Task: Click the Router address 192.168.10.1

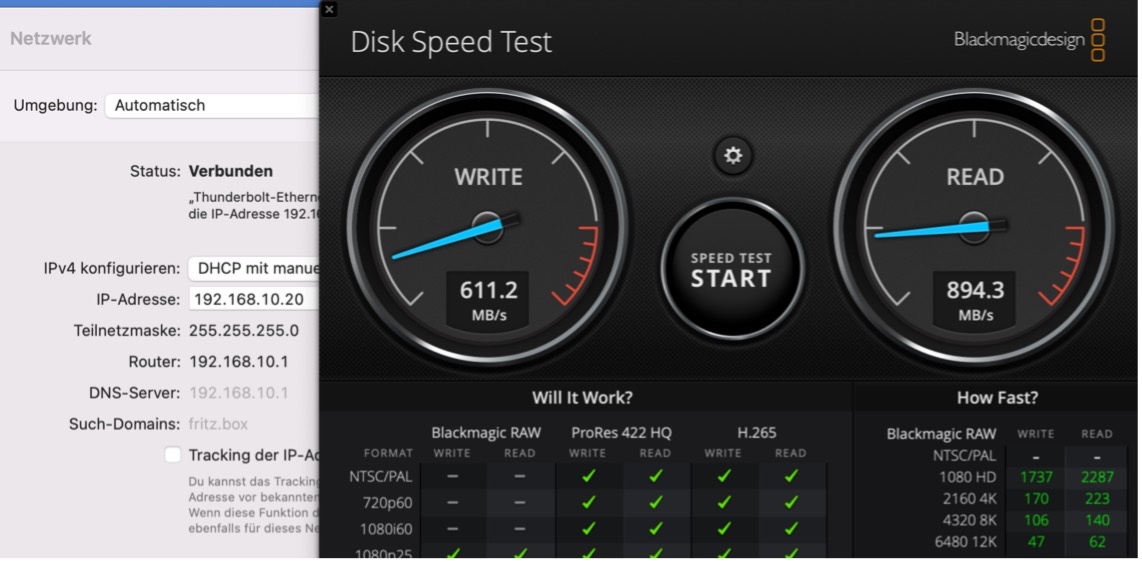Action: [238, 361]
